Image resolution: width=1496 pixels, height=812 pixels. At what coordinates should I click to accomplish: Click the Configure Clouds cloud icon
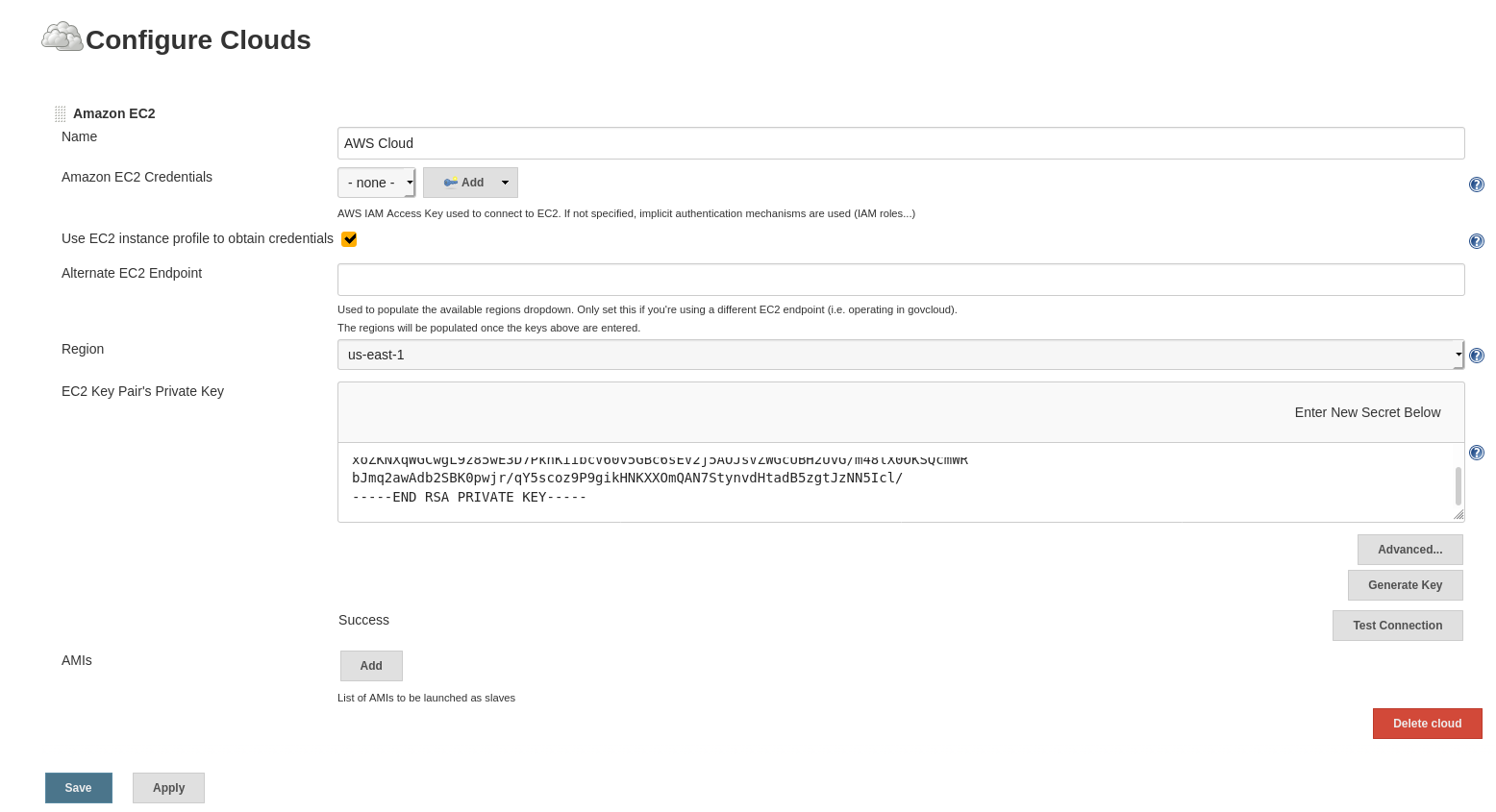tap(62, 37)
